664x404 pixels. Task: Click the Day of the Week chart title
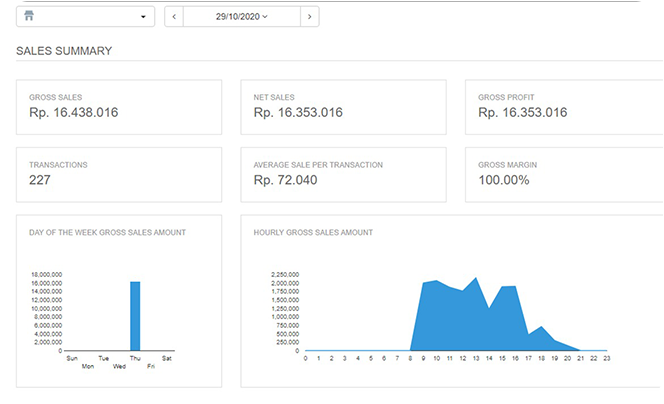[x=107, y=232]
